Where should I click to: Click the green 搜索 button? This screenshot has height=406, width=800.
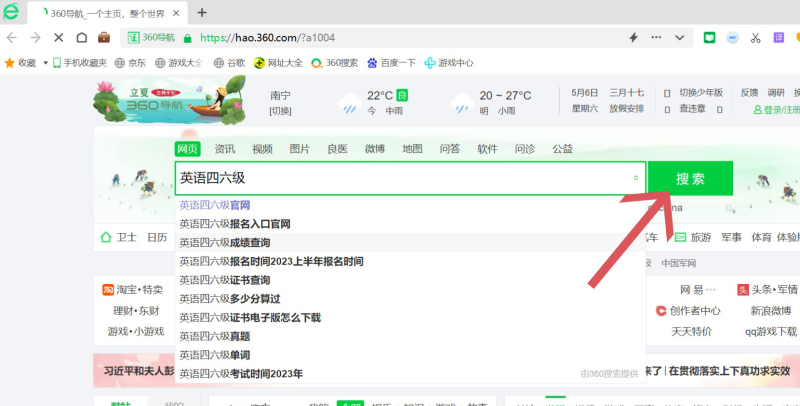tap(690, 179)
